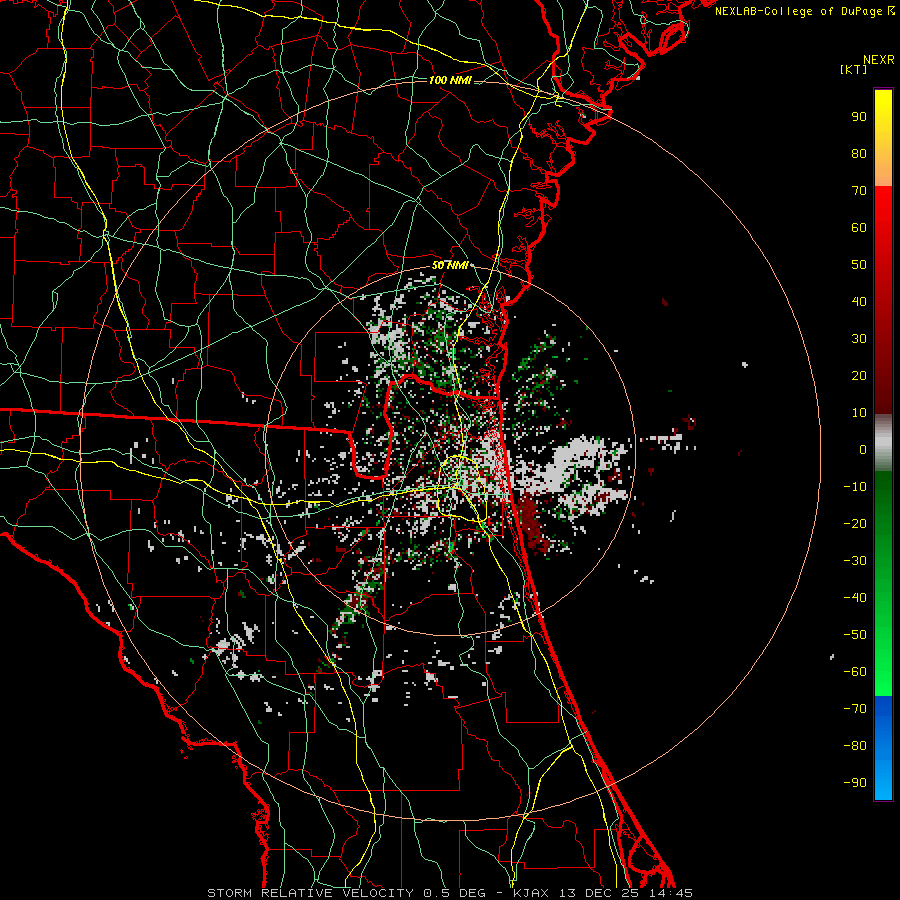
Task: Click the -80 knot scale label
Action: 855,746
